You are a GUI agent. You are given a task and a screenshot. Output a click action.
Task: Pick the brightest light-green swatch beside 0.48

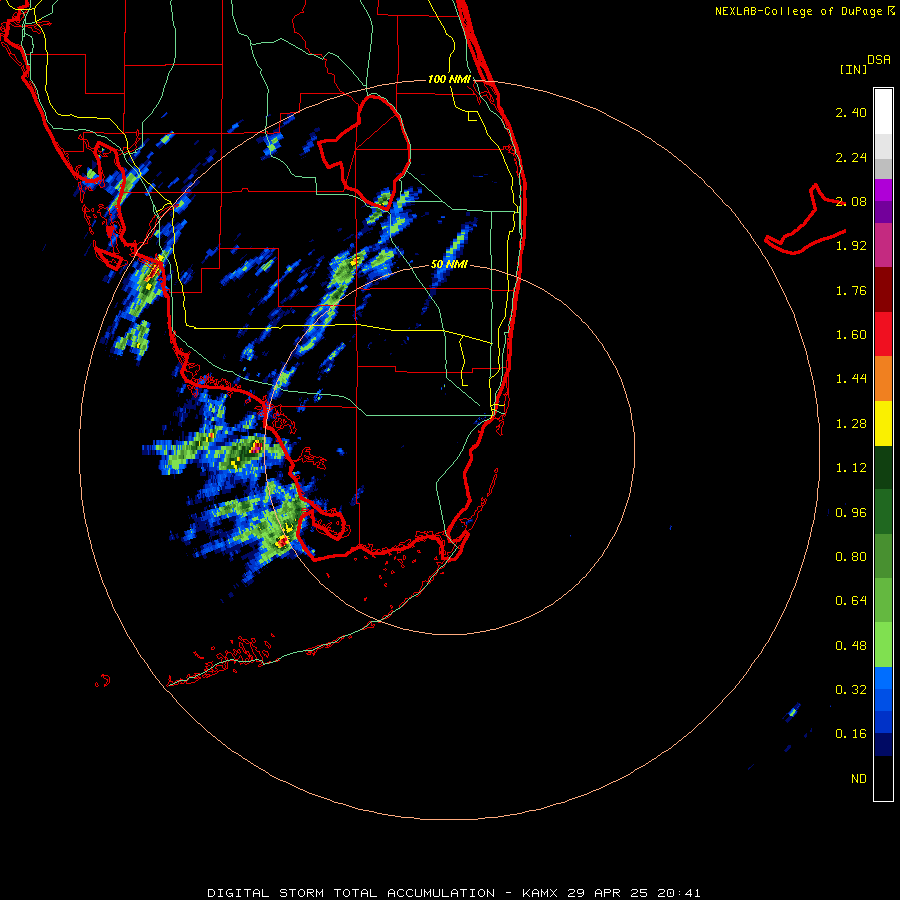coord(883,645)
